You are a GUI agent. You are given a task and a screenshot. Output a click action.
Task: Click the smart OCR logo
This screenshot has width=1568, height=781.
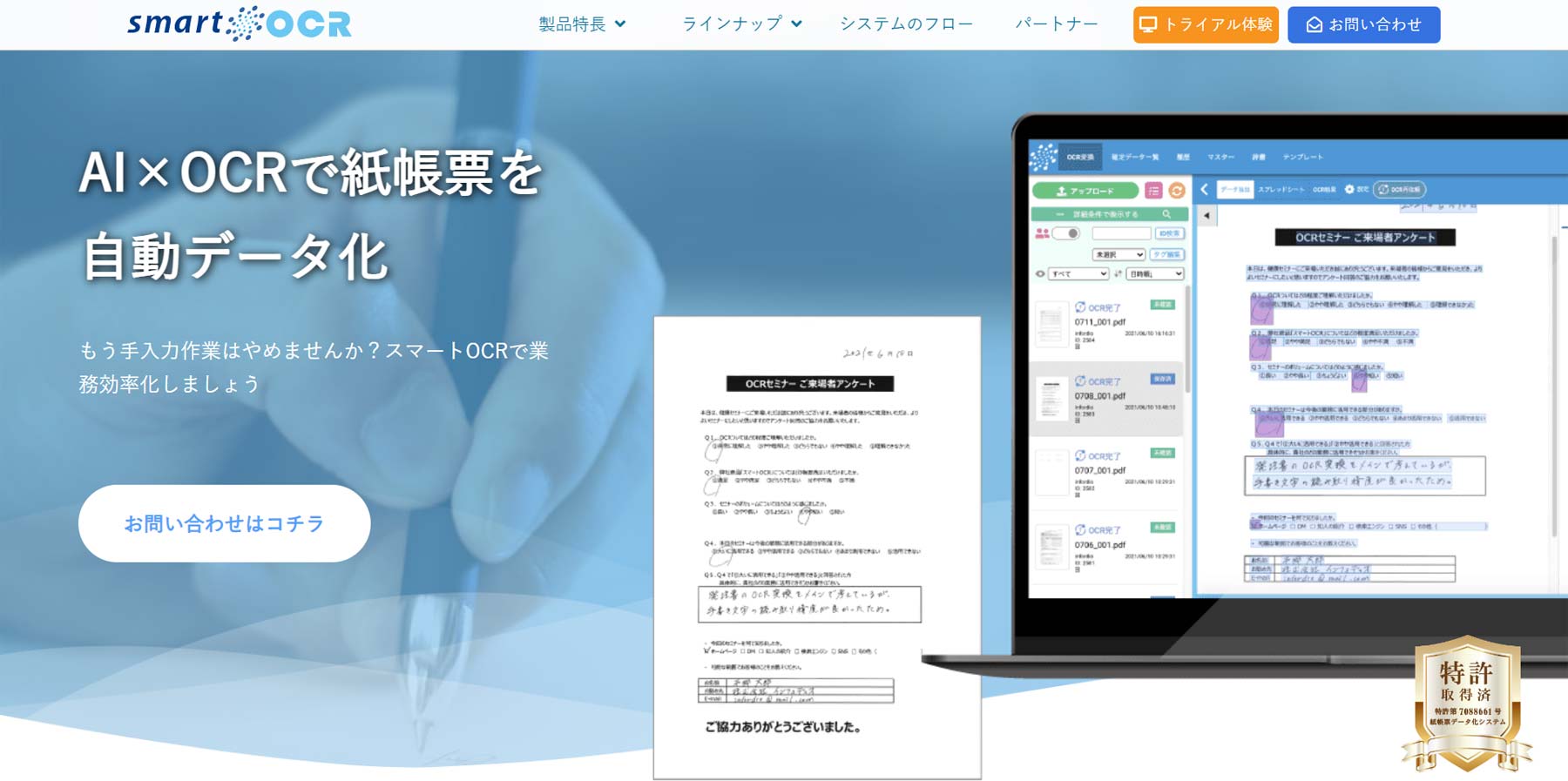click(240, 24)
